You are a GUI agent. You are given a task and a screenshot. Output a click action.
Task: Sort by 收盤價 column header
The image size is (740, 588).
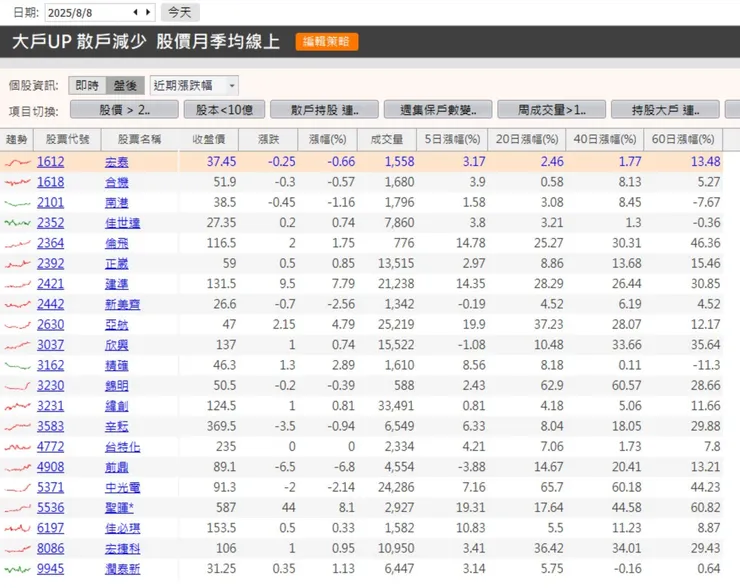[x=209, y=139]
